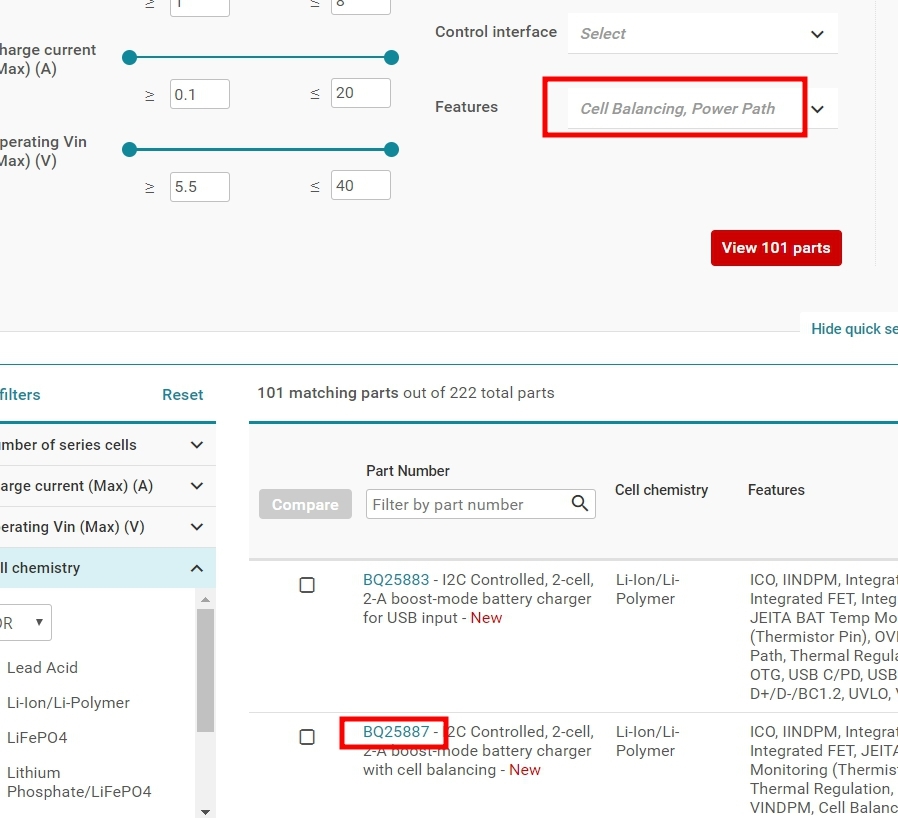This screenshot has height=818, width=898.
Task: Click the charge current minimum field 0.1
Action: (200, 94)
